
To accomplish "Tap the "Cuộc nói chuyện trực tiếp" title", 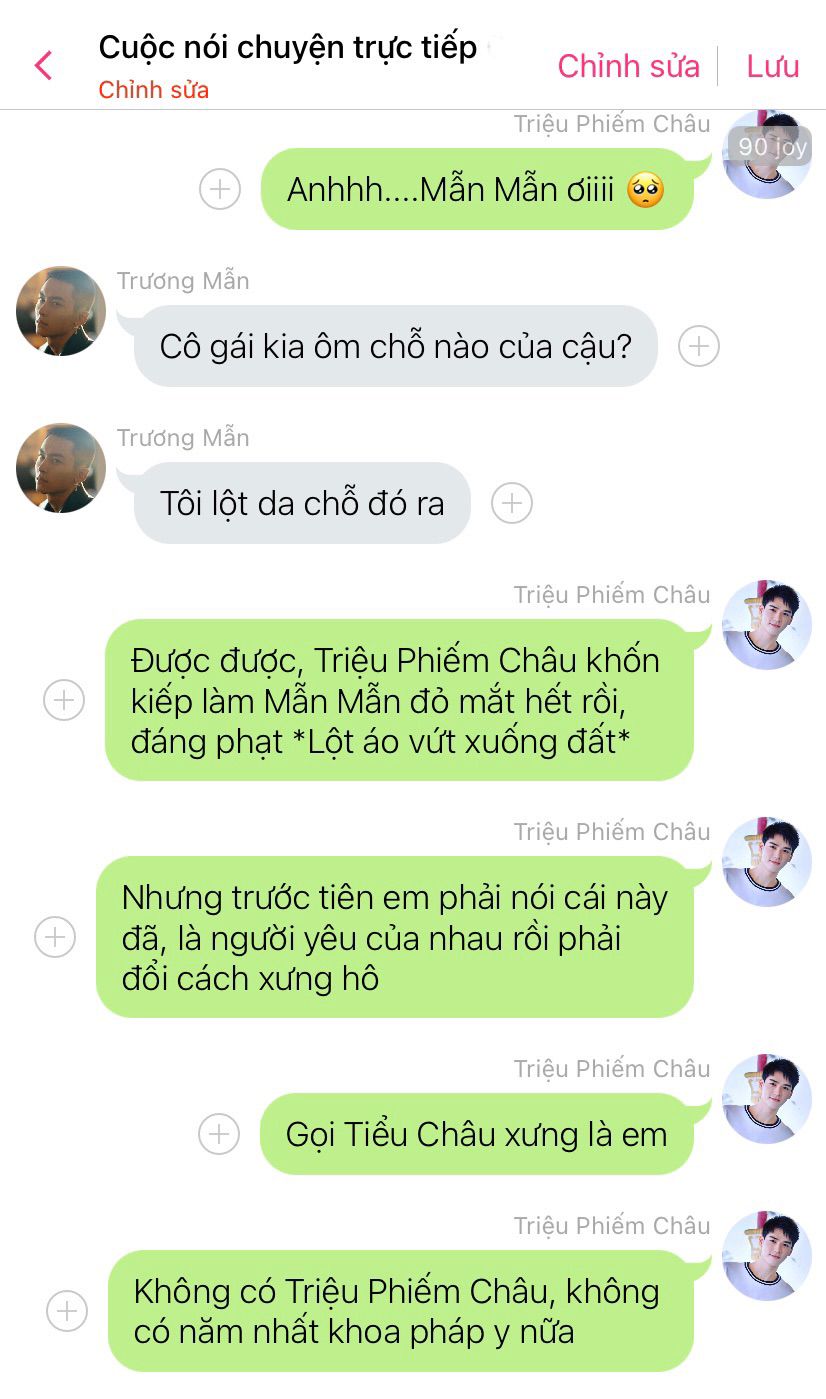I will [x=288, y=47].
